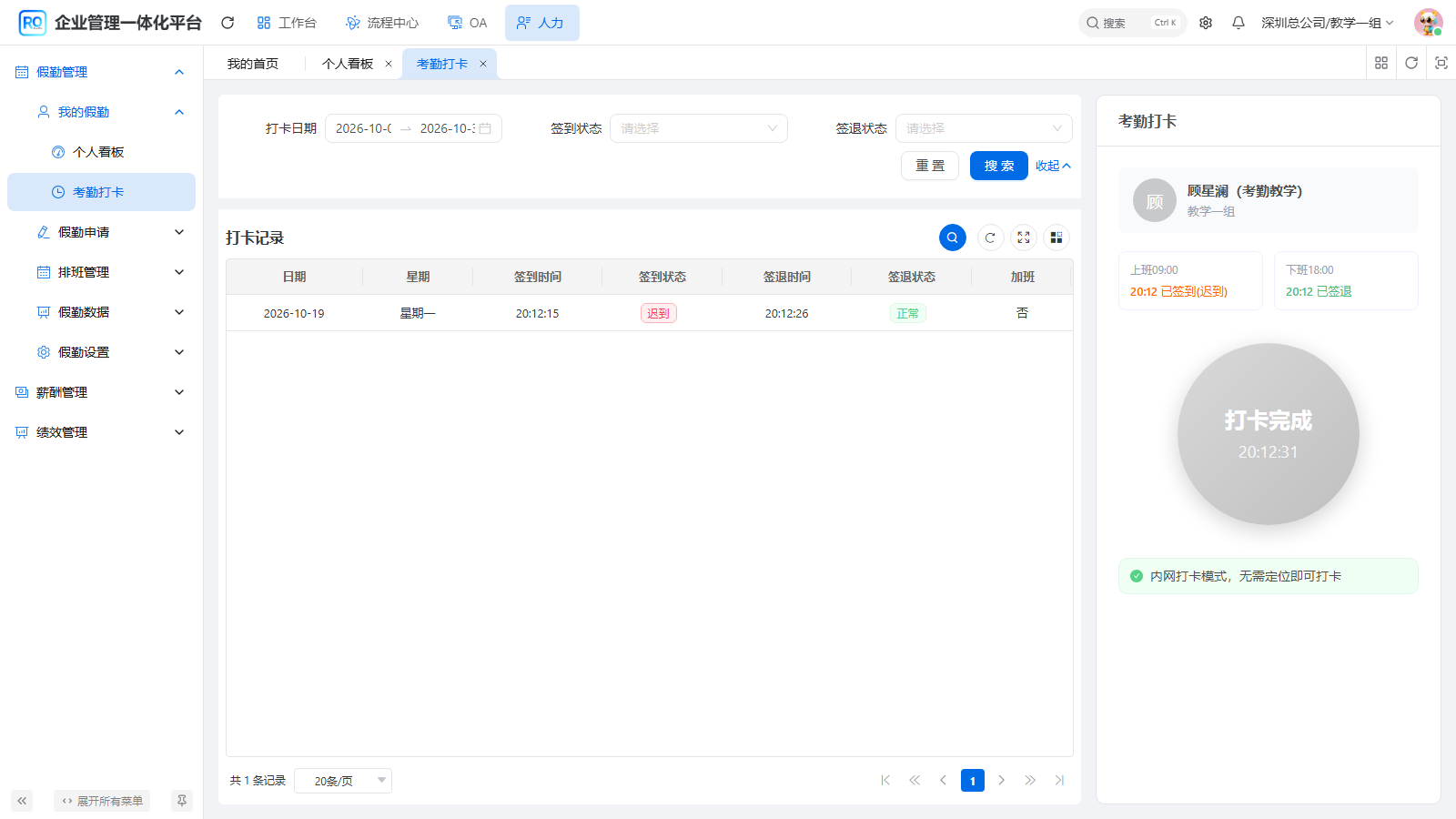Open the 深圳总公司/教学一组 organization dropdown
The height and width of the screenshot is (819, 1456).
[1327, 23]
